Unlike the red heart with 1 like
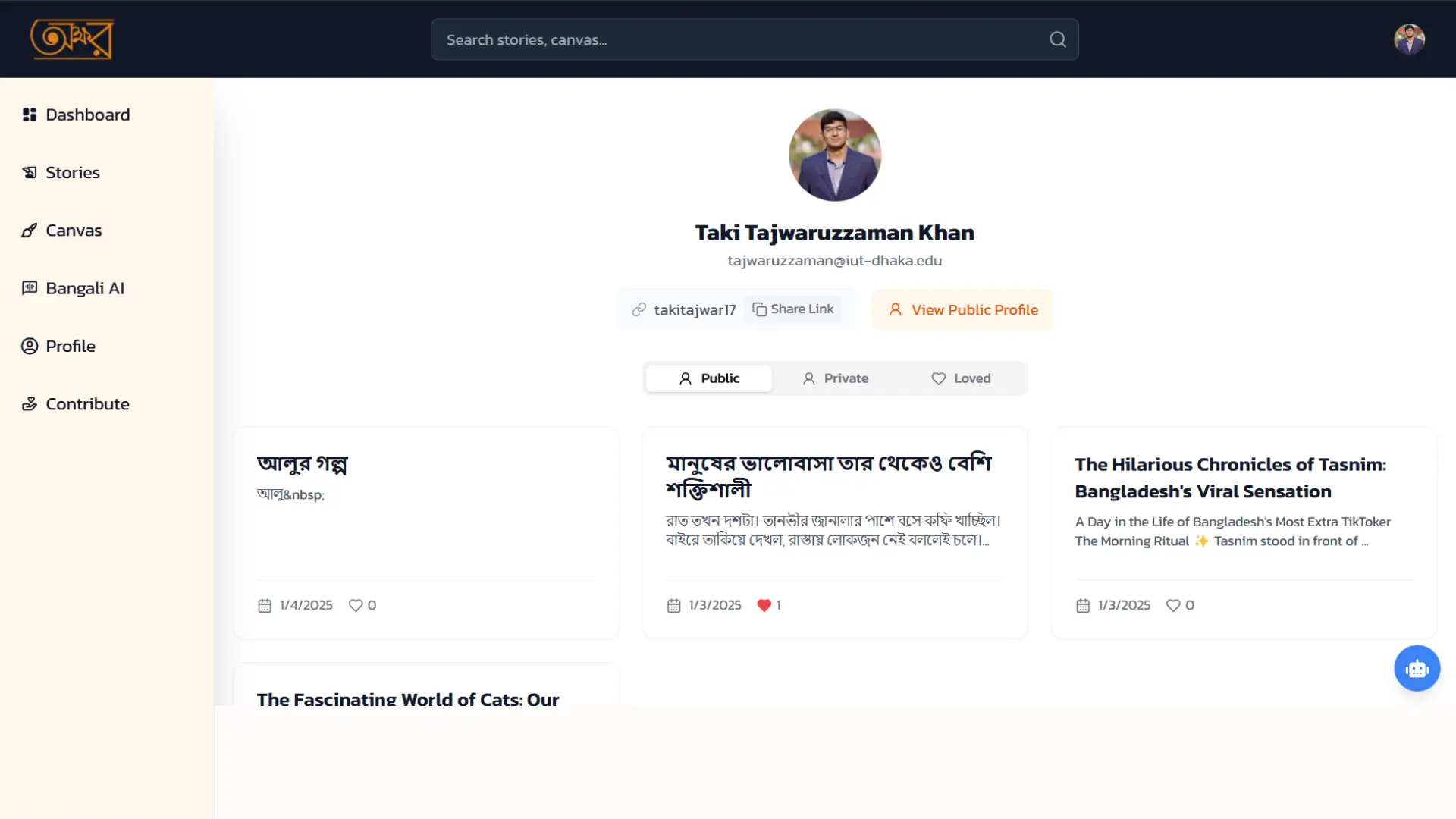Screen dimensions: 1456x819 point(764,605)
